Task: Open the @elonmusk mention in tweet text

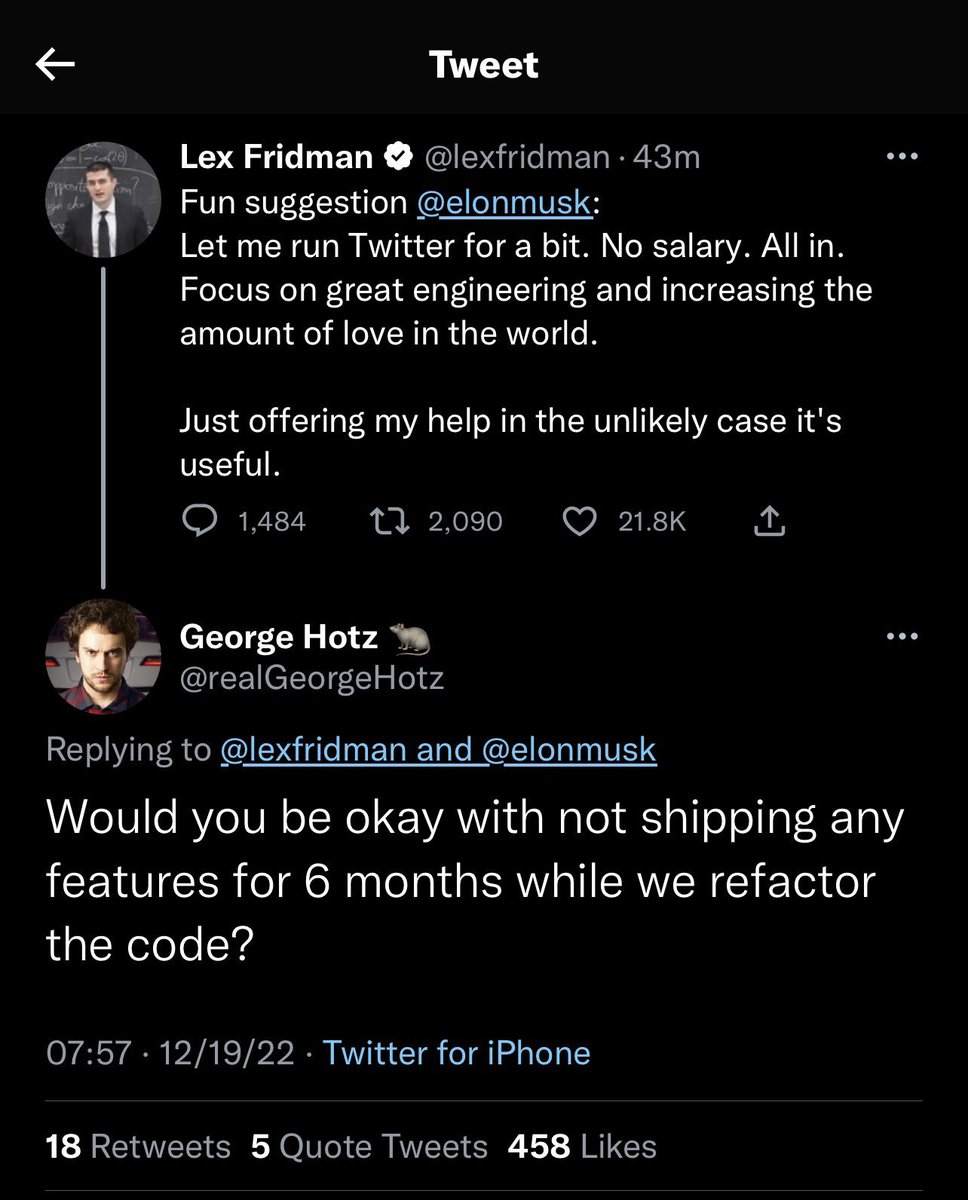Action: pyautogui.click(x=503, y=203)
